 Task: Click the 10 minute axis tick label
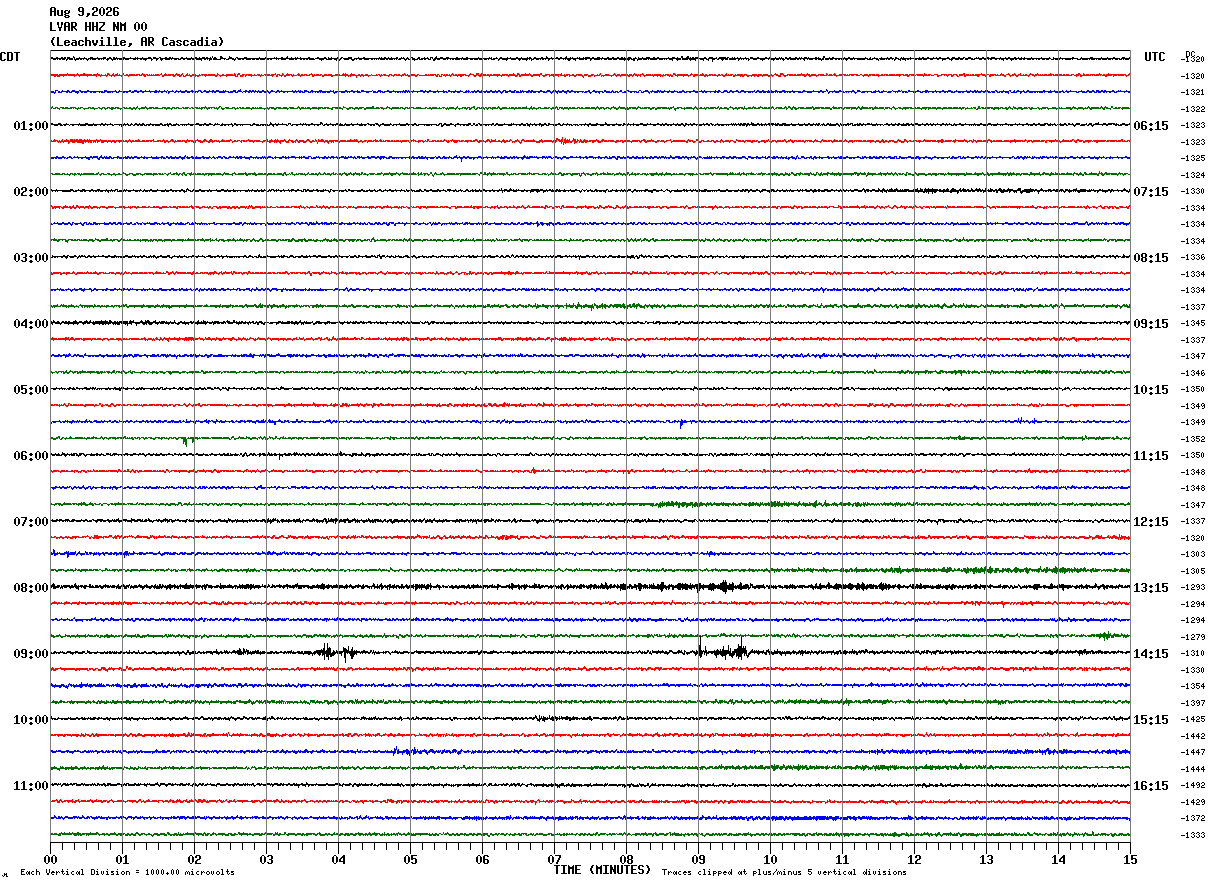click(x=770, y=859)
